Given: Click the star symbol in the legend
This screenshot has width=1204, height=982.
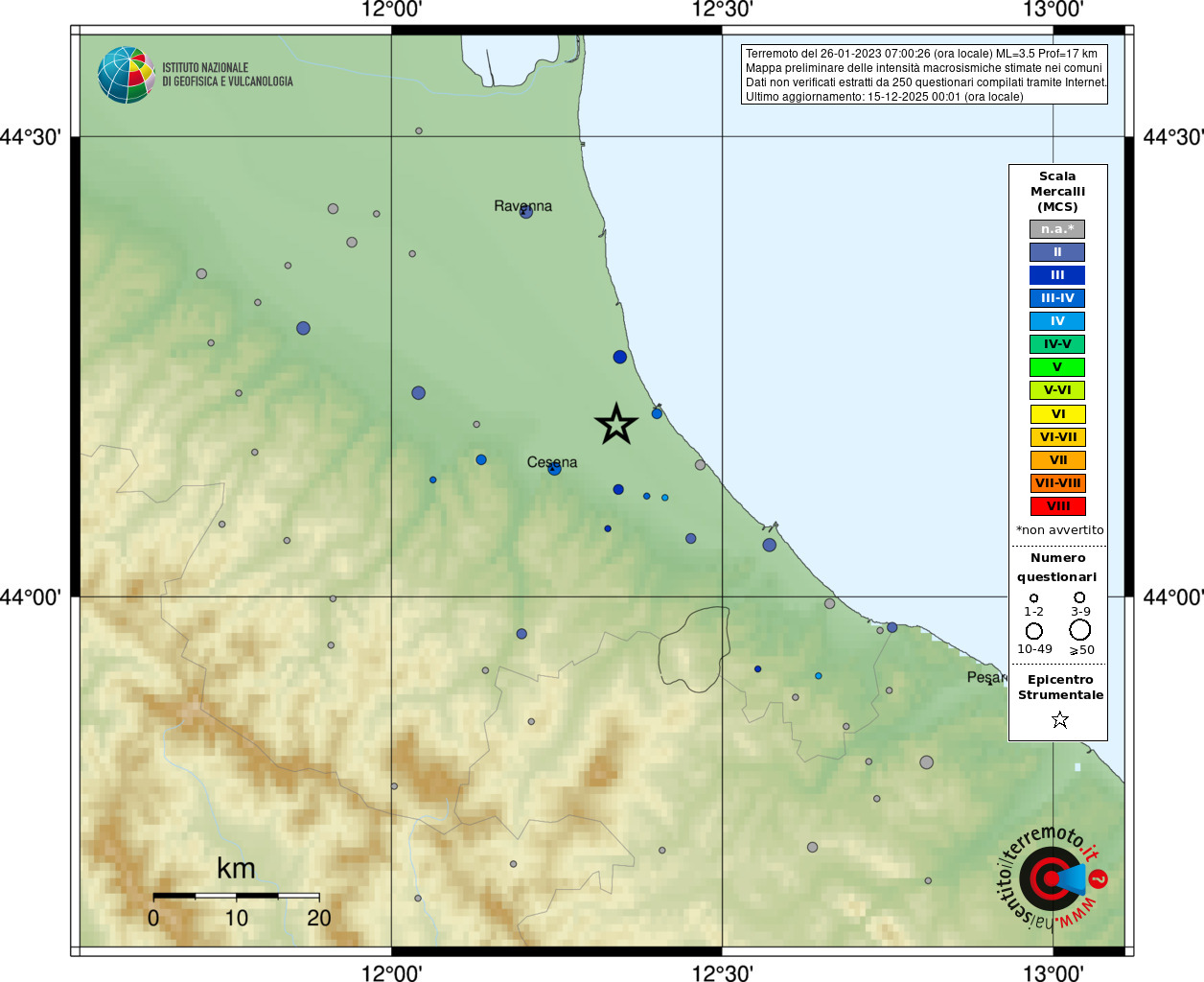Looking at the screenshot, I should pos(1059,719).
